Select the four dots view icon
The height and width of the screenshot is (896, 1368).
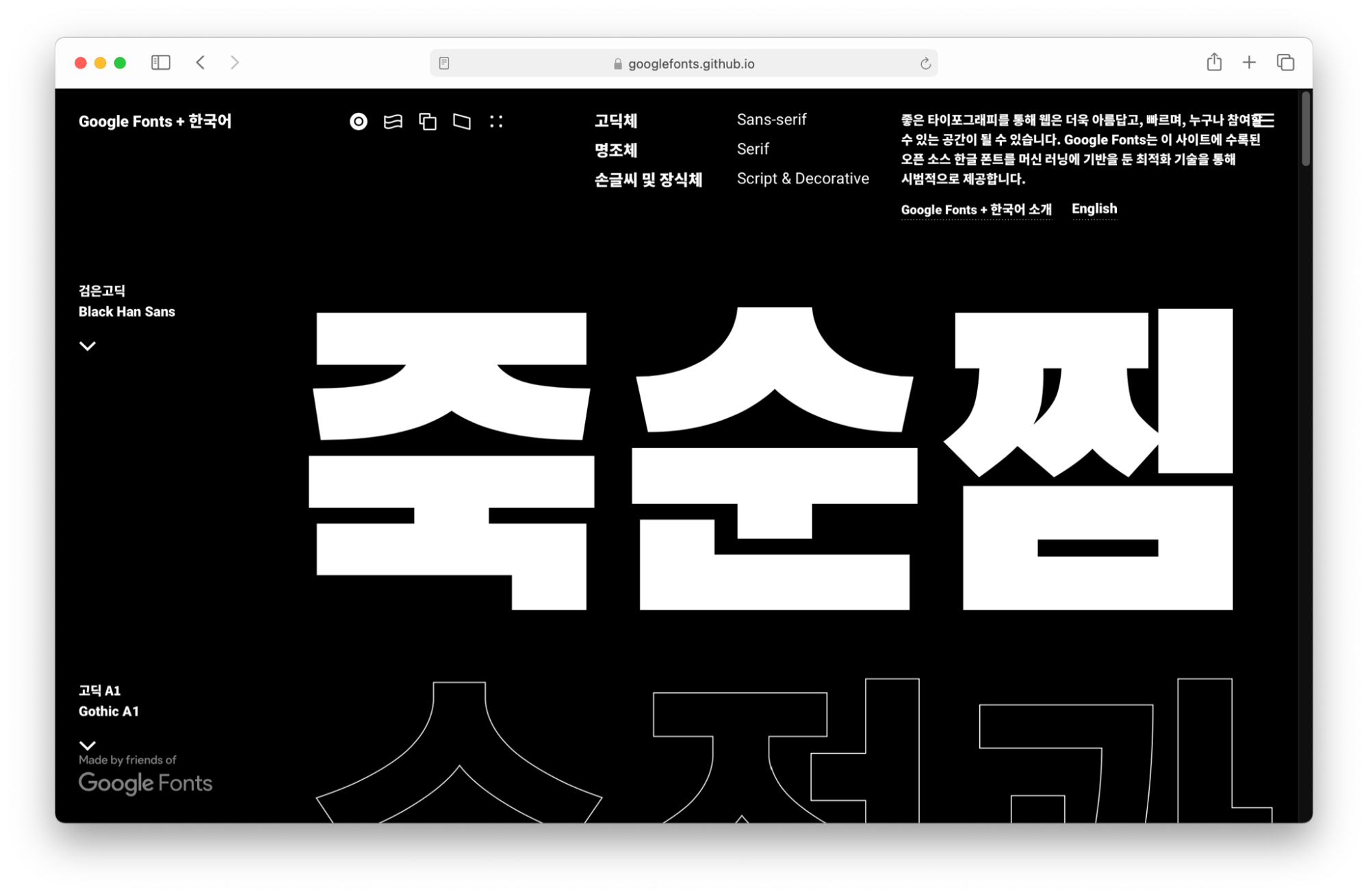[x=496, y=122]
